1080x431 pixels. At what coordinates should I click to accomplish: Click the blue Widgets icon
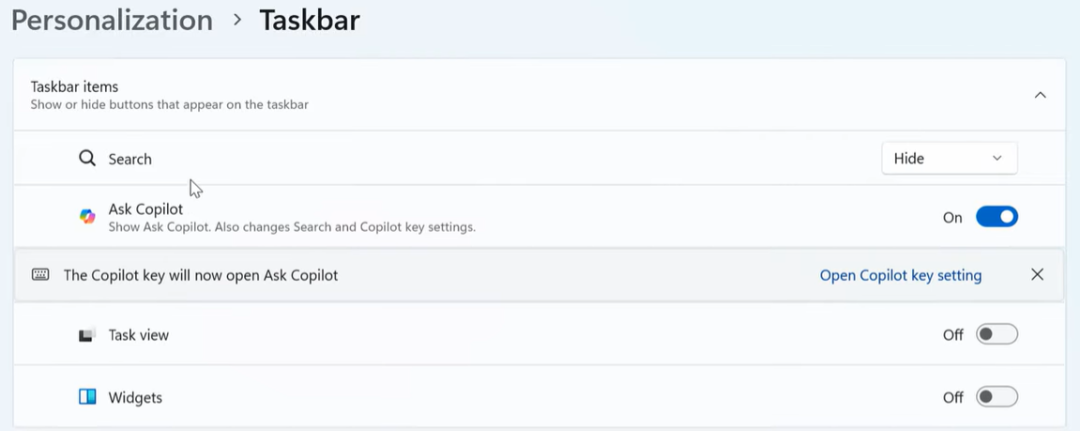click(x=88, y=397)
